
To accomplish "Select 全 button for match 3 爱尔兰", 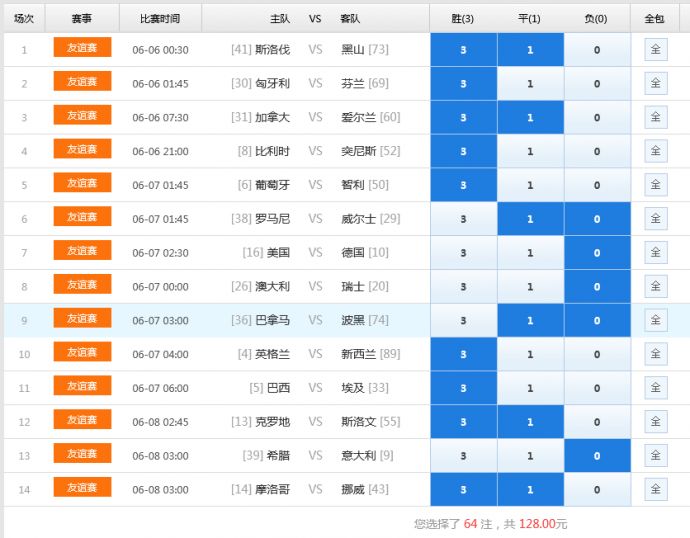I will (x=656, y=117).
